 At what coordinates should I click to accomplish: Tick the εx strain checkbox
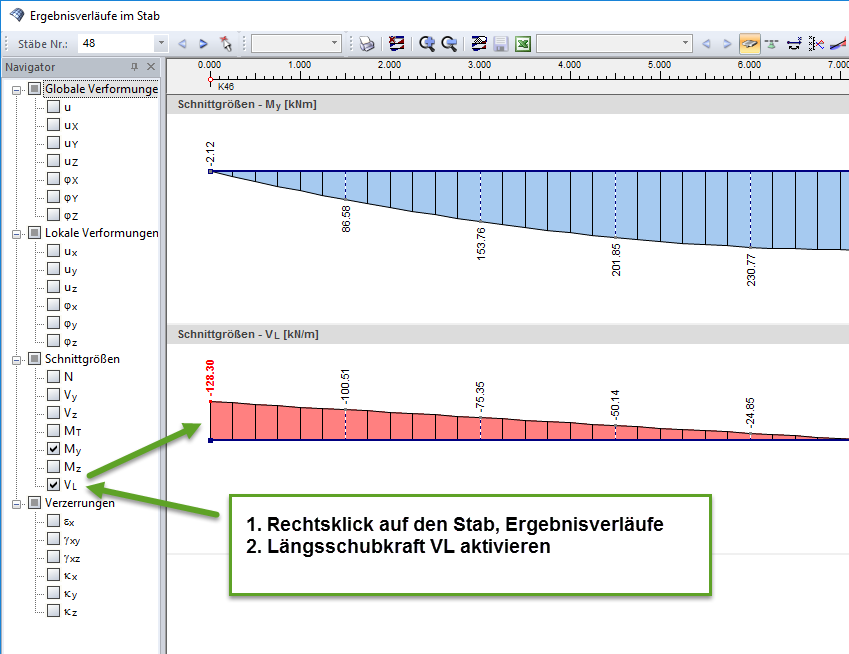coord(53,521)
